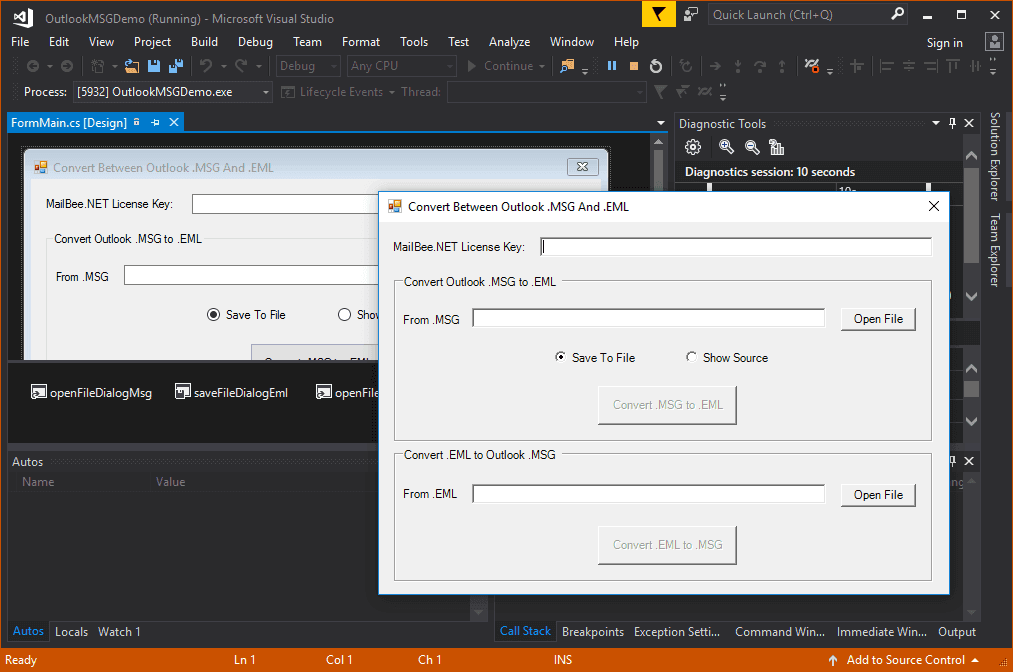The height and width of the screenshot is (672, 1013).
Task: Click the Publish arrow icon in status bar
Action: pos(833,660)
